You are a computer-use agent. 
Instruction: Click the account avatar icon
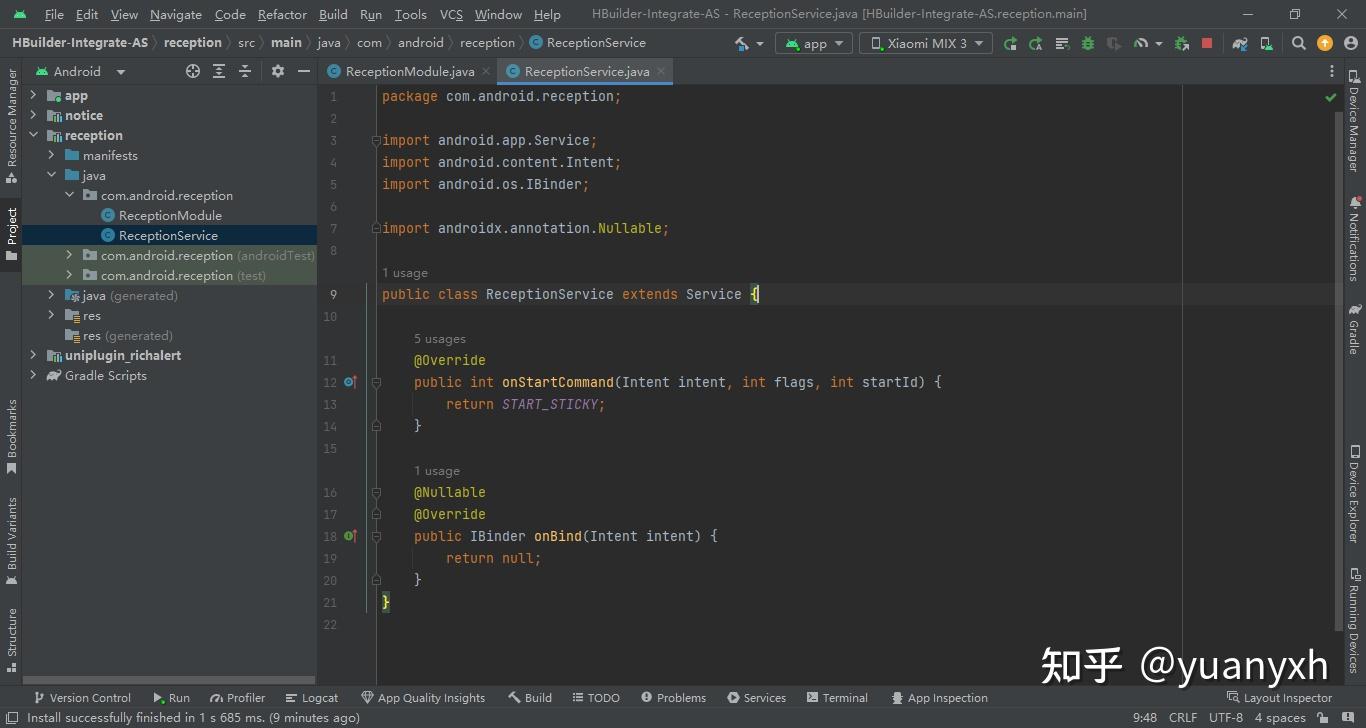pos(1349,43)
